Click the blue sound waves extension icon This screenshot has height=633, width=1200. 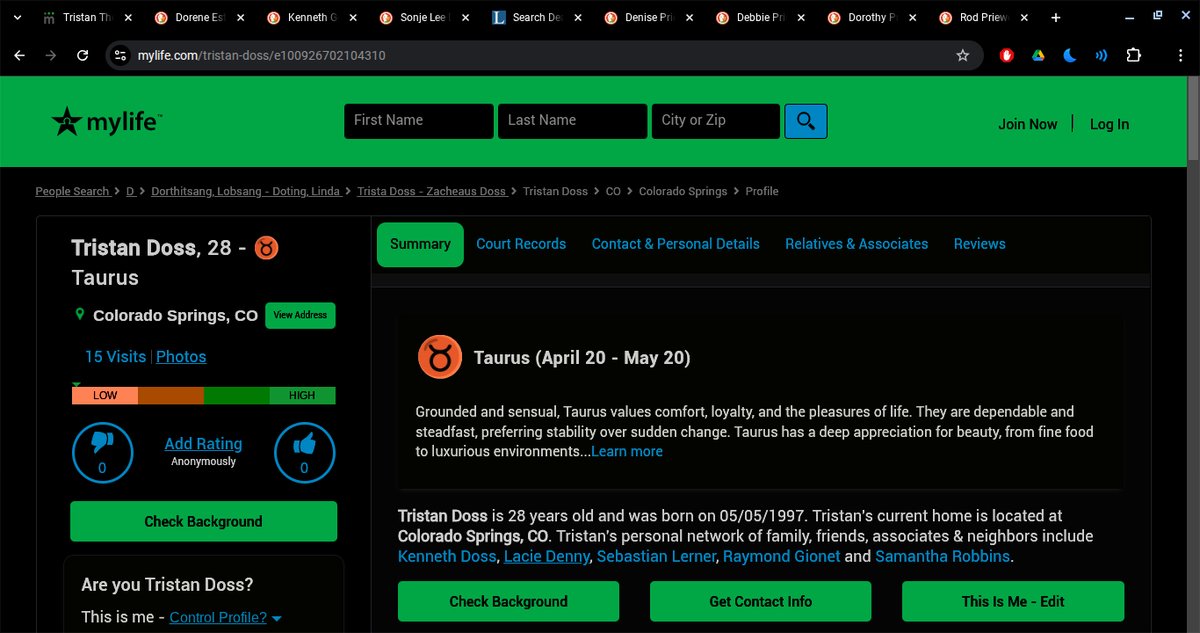[x=1101, y=56]
